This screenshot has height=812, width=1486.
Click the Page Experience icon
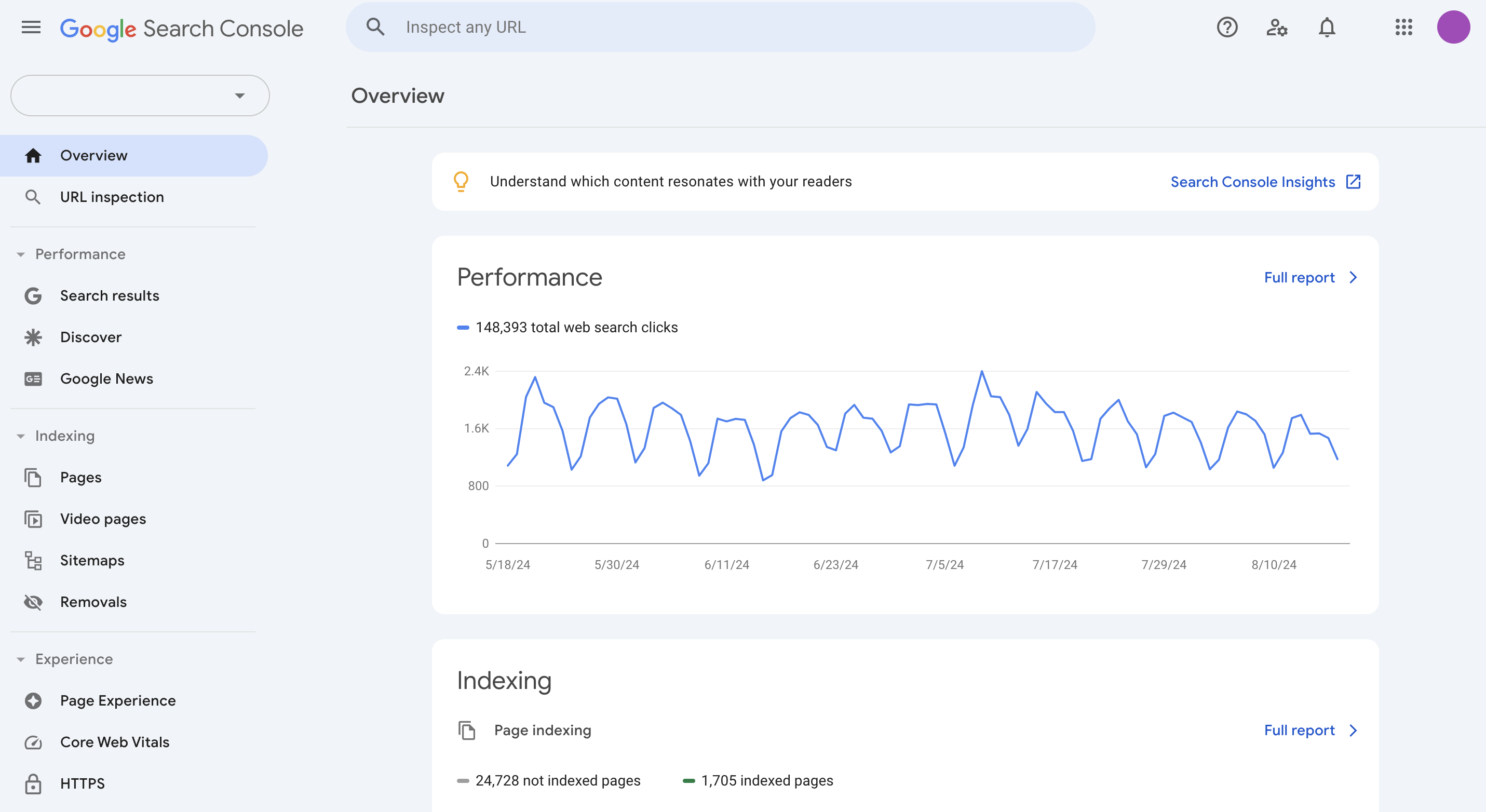[33, 701]
